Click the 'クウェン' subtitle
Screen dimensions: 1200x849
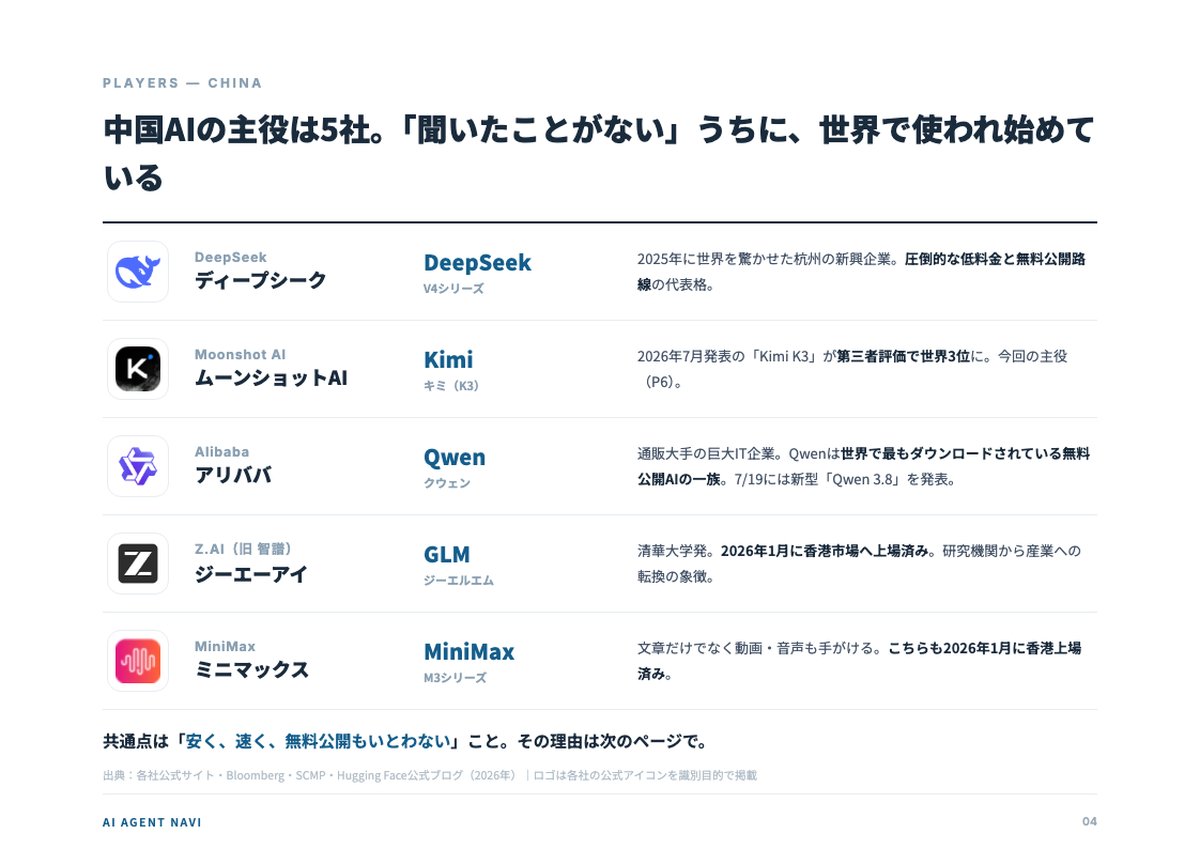(447, 484)
